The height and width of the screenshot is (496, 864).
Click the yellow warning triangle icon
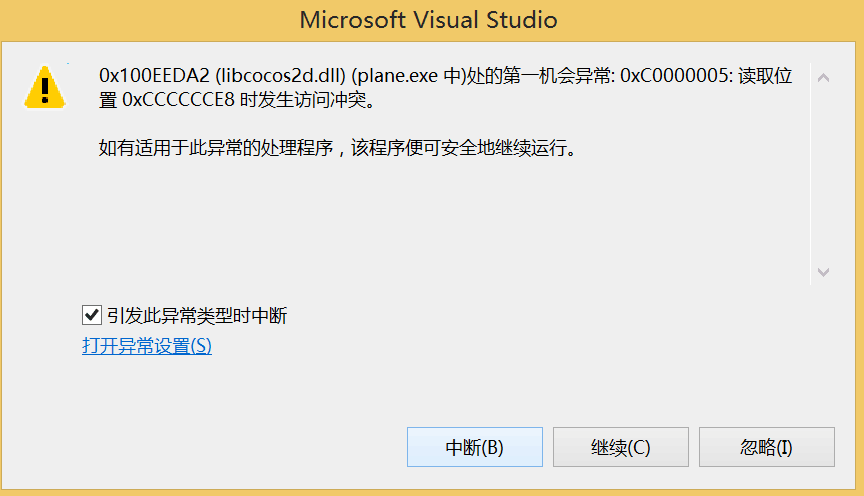pos(45,87)
